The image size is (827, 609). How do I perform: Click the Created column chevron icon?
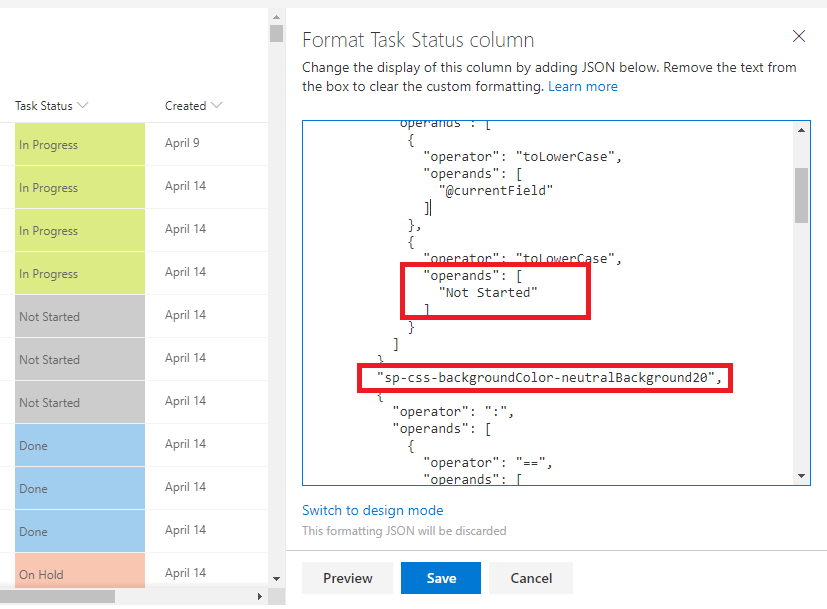[x=216, y=105]
